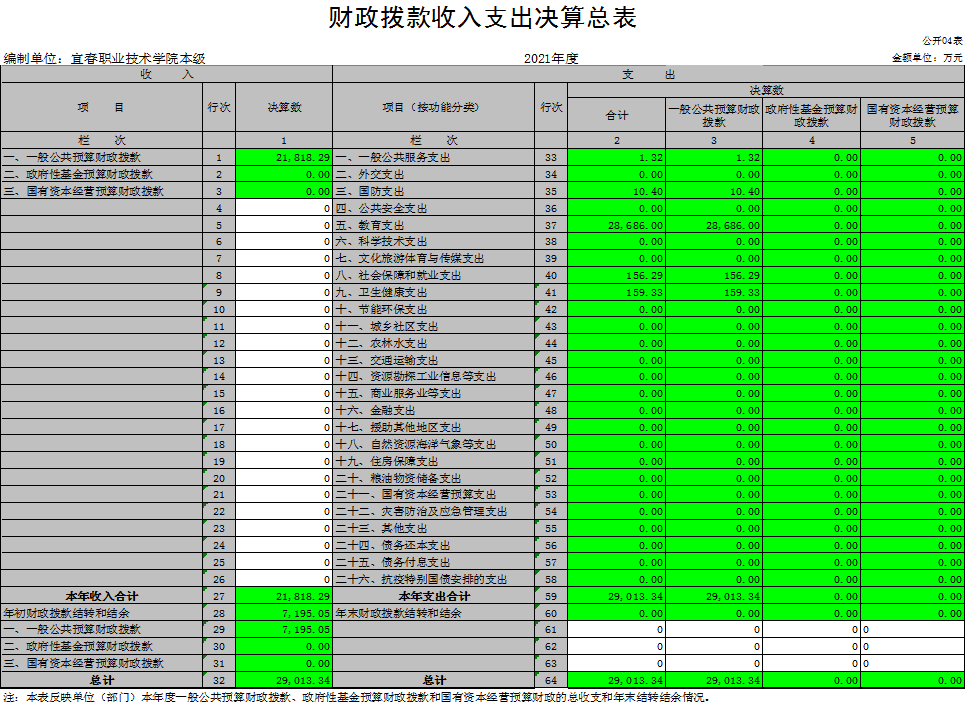Click the 项目（按功能分类）header cell

point(432,107)
